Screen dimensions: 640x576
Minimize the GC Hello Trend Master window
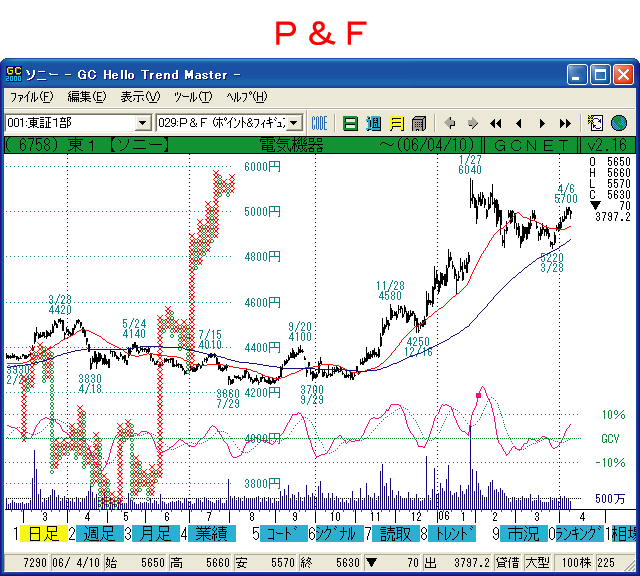577,74
